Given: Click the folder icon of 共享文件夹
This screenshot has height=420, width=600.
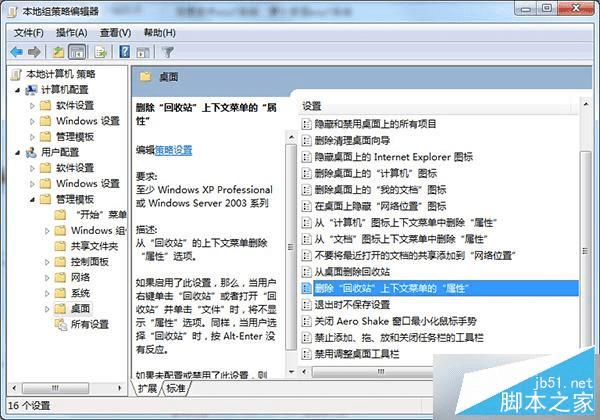Looking at the screenshot, I should tap(60, 246).
